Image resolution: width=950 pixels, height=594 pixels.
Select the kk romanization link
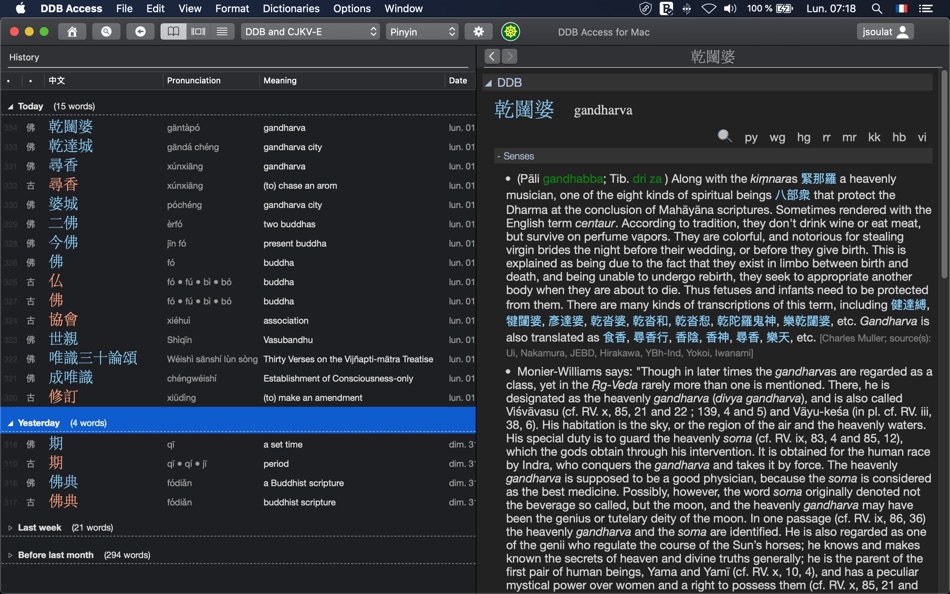pos(874,138)
